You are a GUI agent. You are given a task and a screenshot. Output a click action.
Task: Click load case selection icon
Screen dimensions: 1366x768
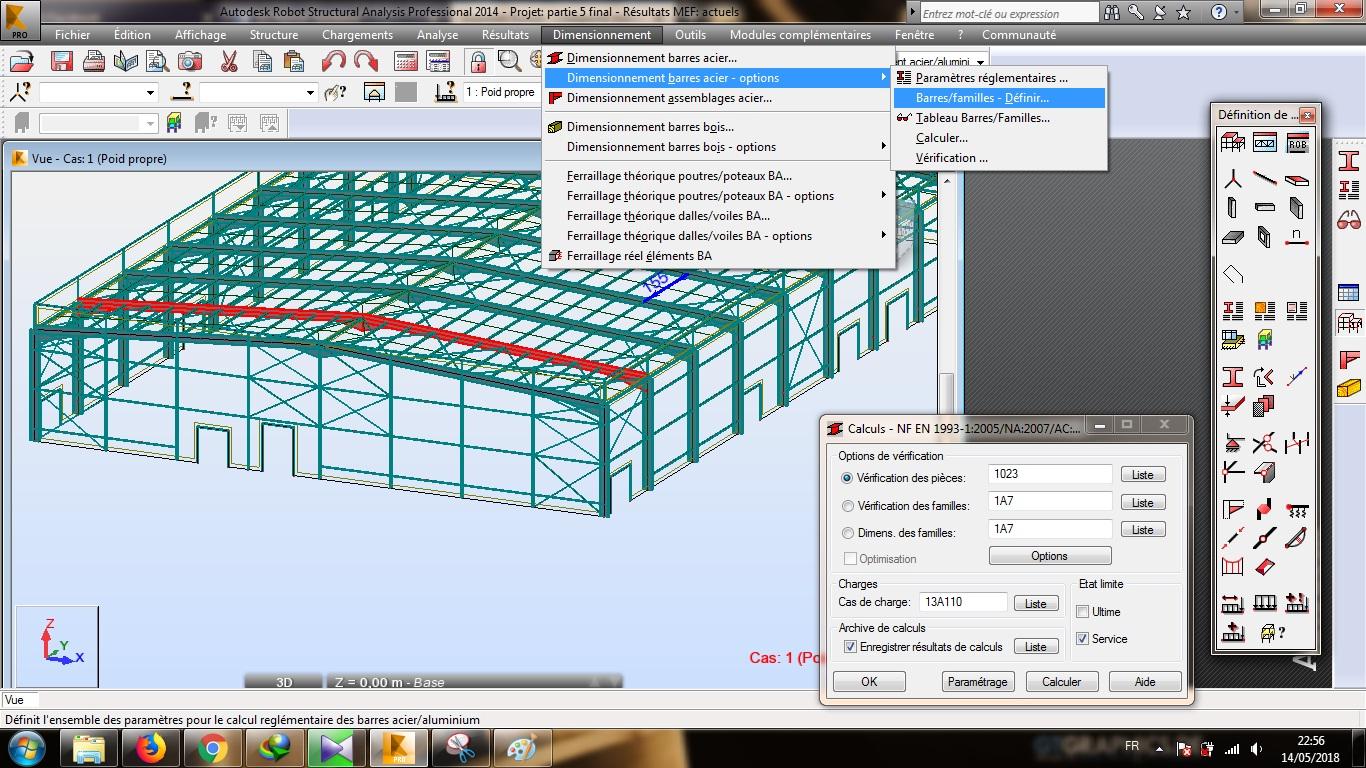click(x=445, y=92)
